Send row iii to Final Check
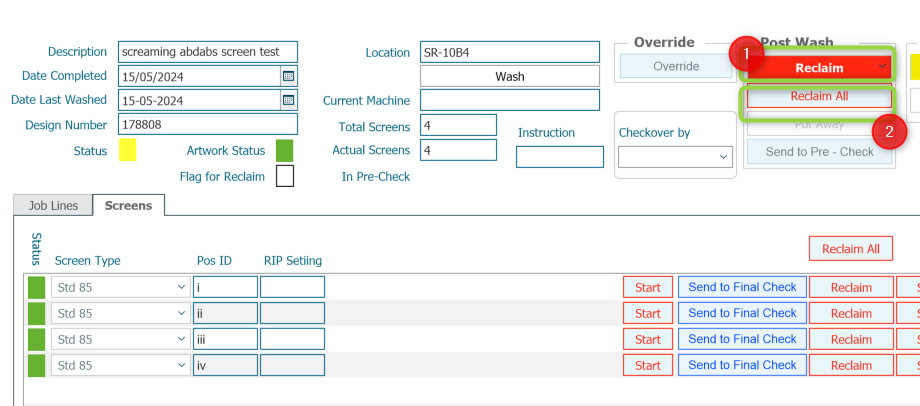This screenshot has height=406, width=920. click(742, 339)
